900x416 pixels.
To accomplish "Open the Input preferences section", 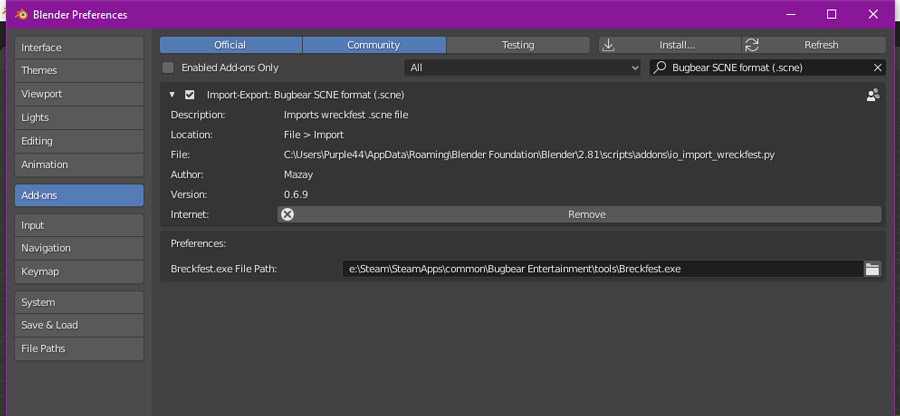I will [79, 226].
